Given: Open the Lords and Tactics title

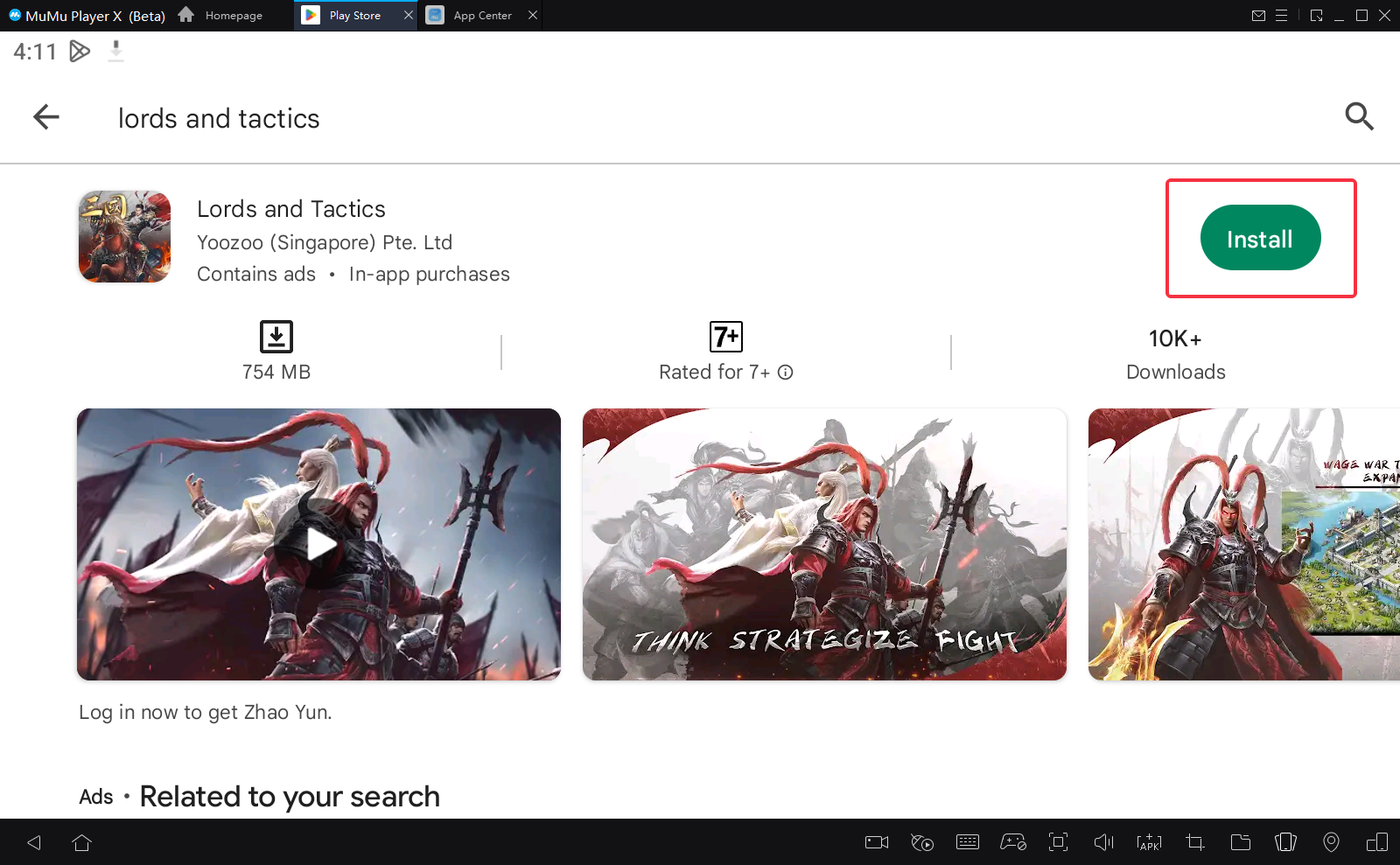Looking at the screenshot, I should (291, 209).
